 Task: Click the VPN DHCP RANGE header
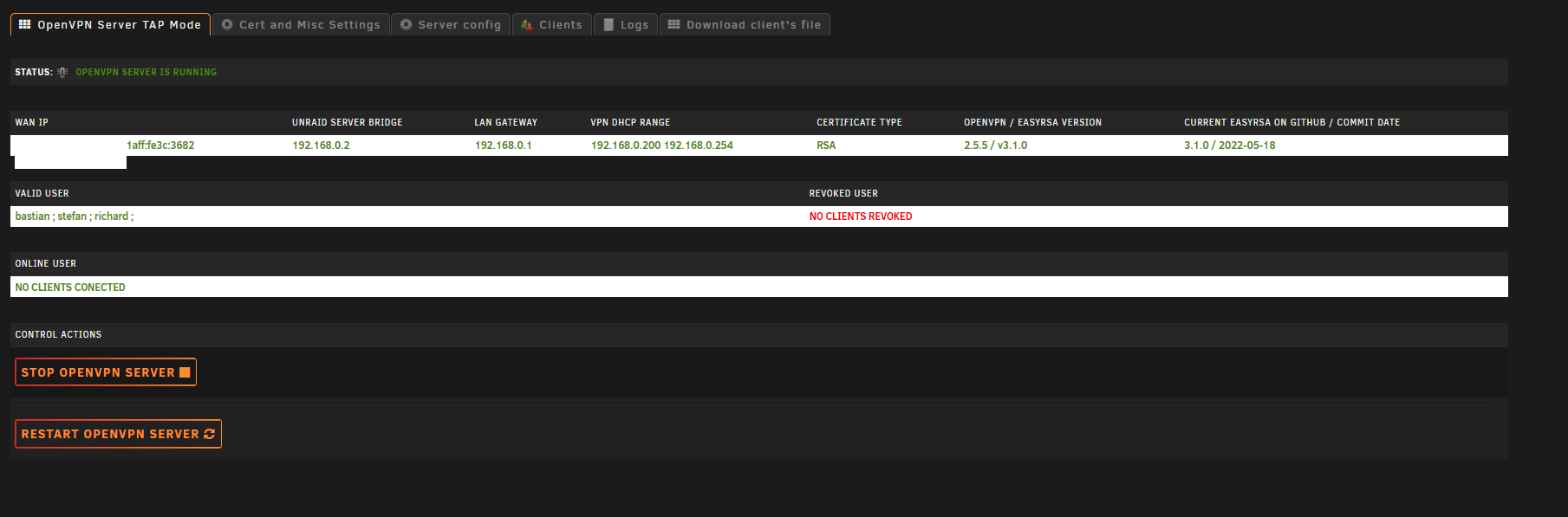pyautogui.click(x=631, y=122)
